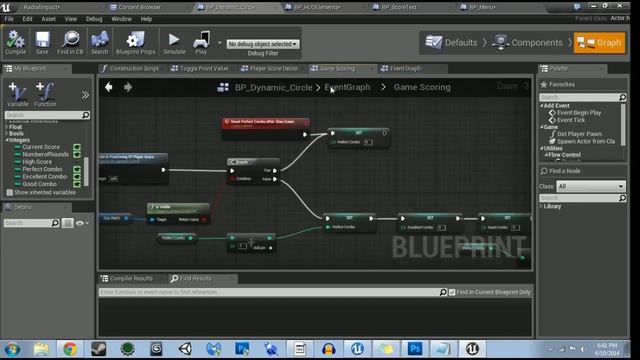Select Event Begin Play in palette
Viewport: 640px width, 360px height.
579,113
